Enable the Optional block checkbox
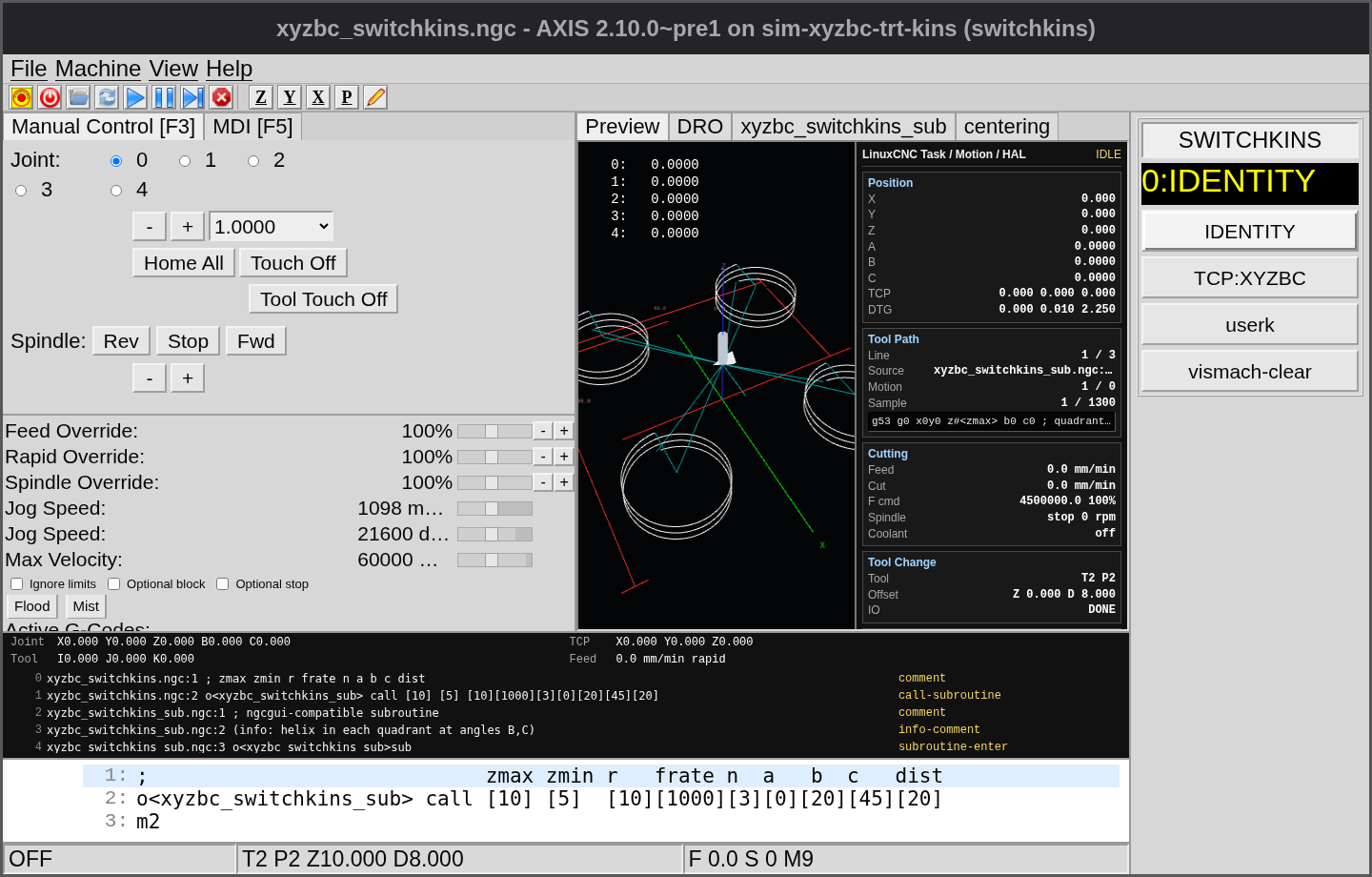 click(x=113, y=584)
